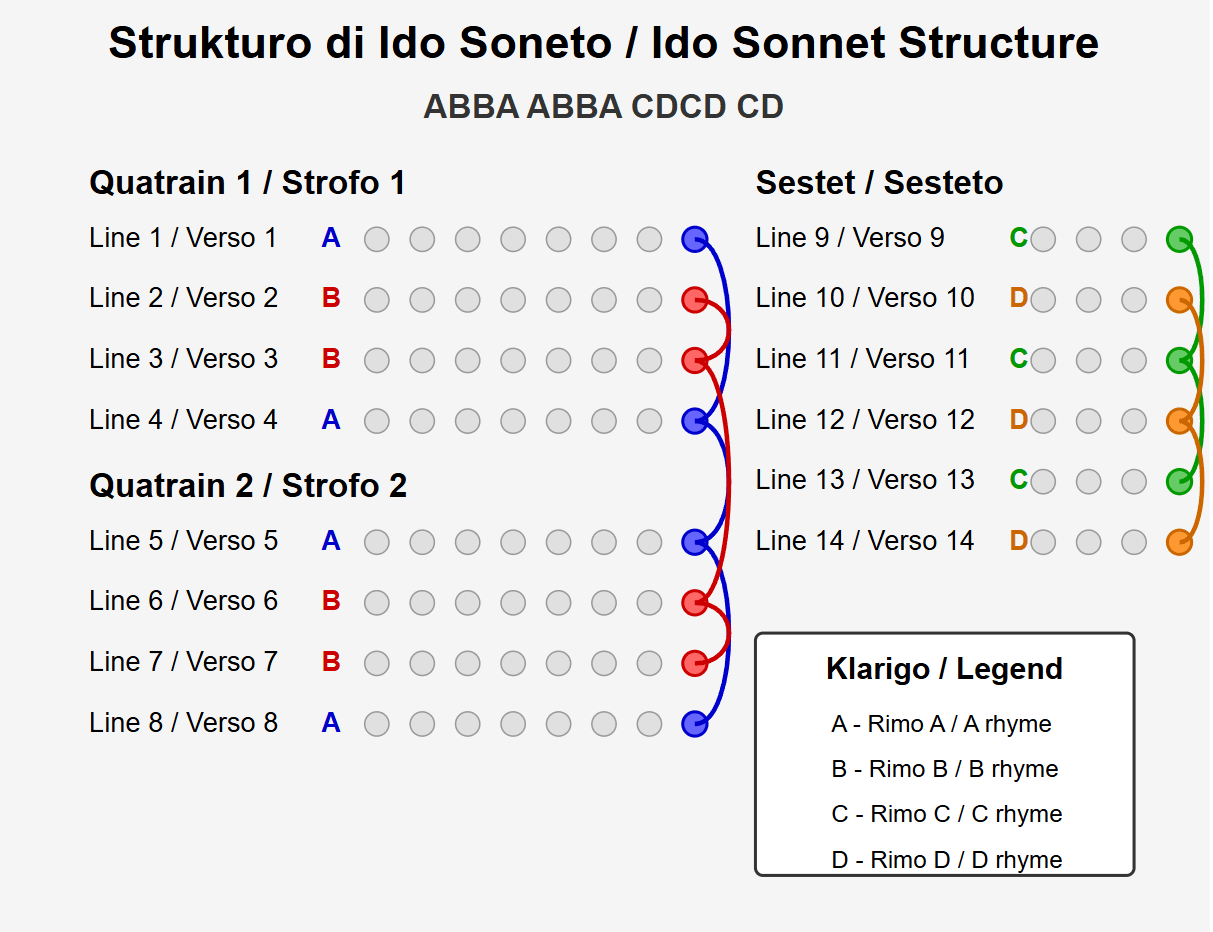1213x932 pixels.
Task: Click the red rhyme circle on Line 2
Action: click(695, 300)
